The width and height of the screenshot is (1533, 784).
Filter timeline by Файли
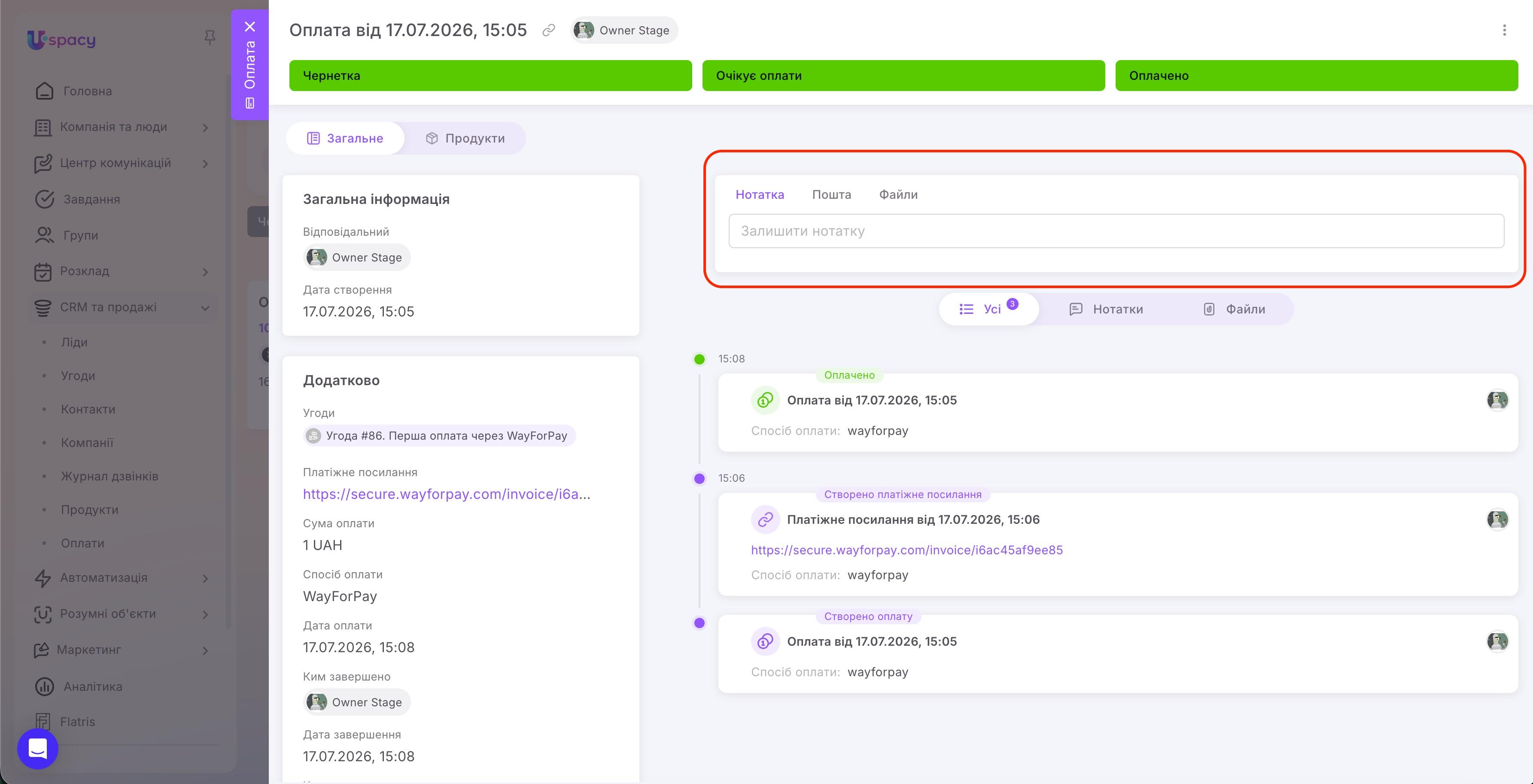[1234, 309]
